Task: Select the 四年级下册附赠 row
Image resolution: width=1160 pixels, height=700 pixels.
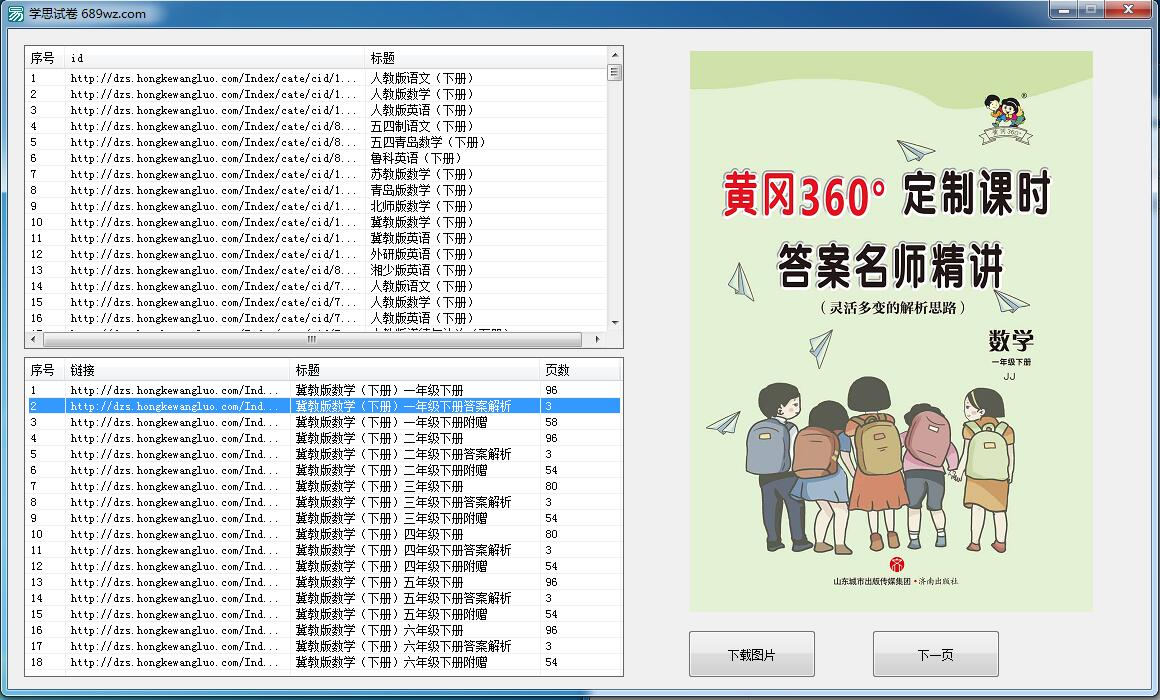Action: point(324,566)
